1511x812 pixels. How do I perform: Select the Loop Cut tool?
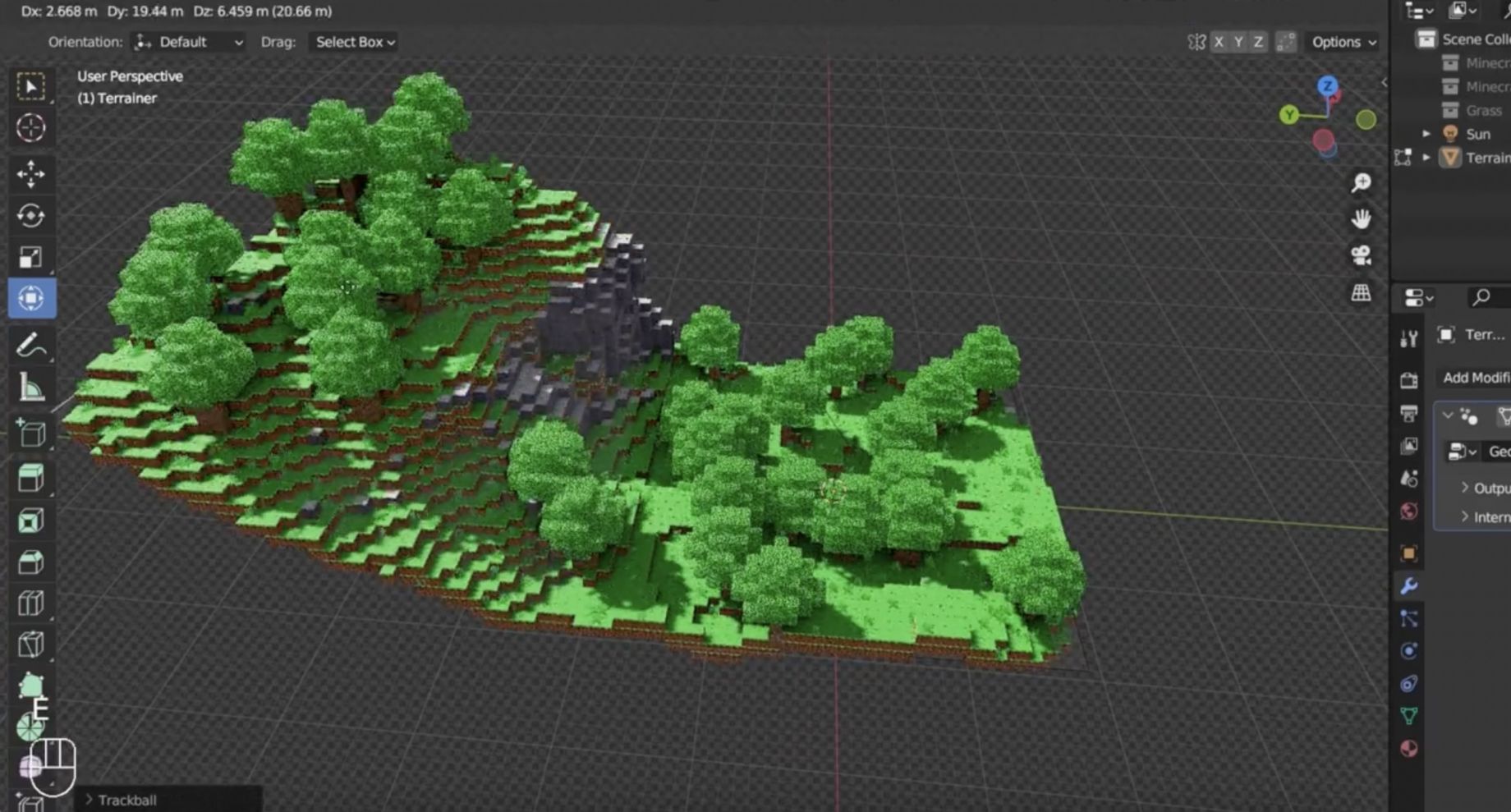click(31, 603)
